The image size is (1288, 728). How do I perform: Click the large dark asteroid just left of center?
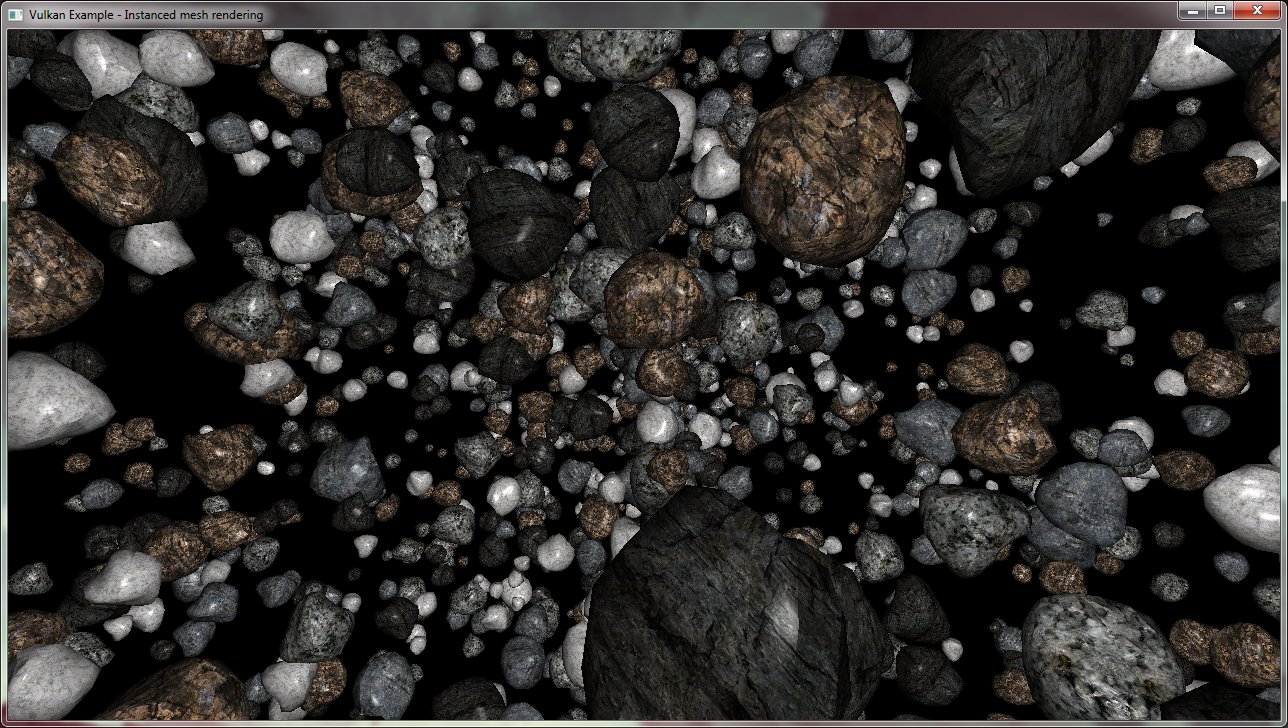click(518, 225)
